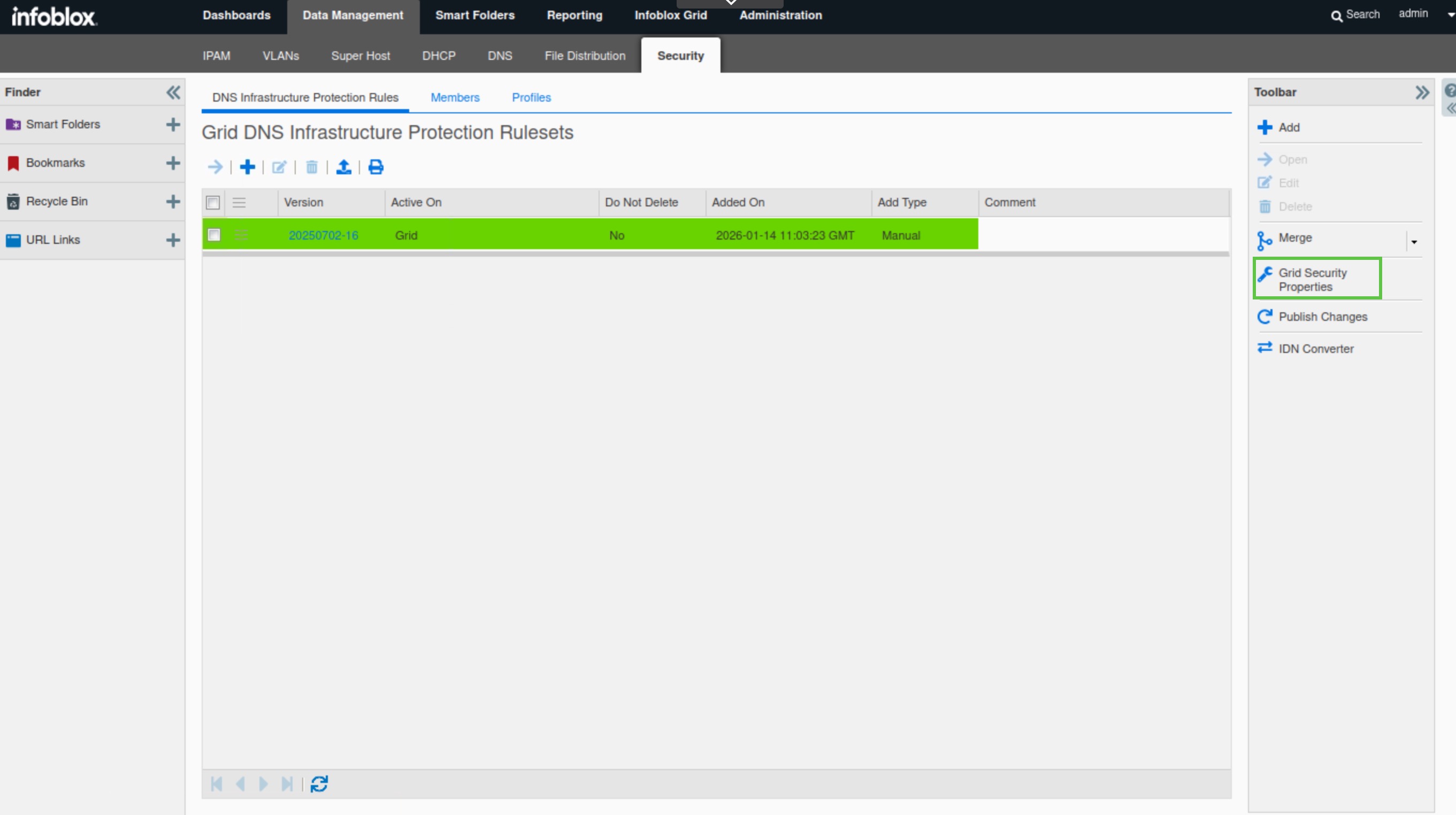Click Grid Security Properties wrench icon

1265,274
